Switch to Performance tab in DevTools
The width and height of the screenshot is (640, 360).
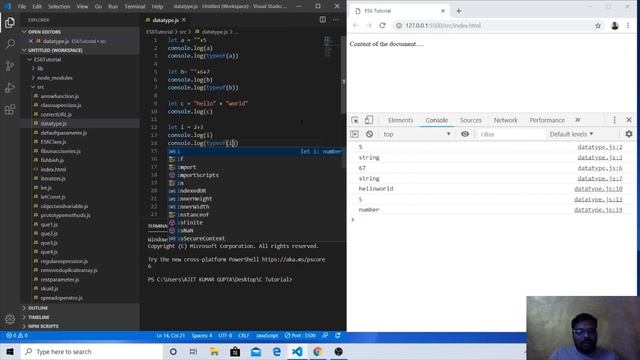tap(547, 120)
